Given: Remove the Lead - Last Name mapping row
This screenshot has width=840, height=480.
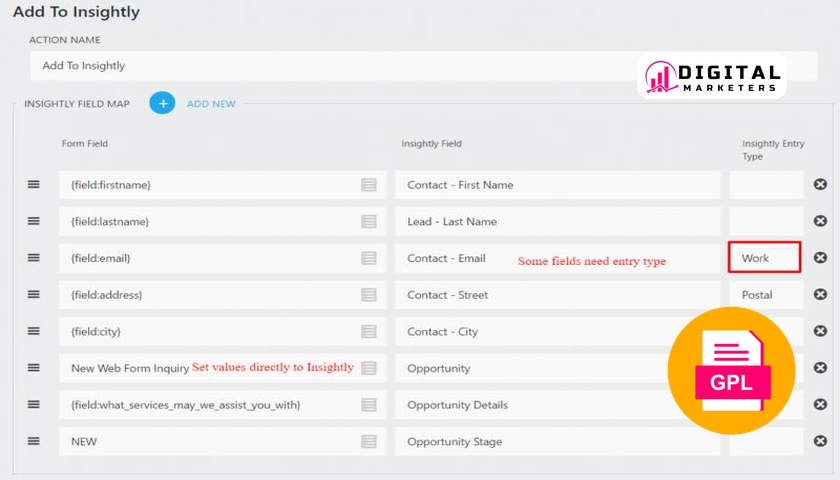Looking at the screenshot, I should coord(820,221).
